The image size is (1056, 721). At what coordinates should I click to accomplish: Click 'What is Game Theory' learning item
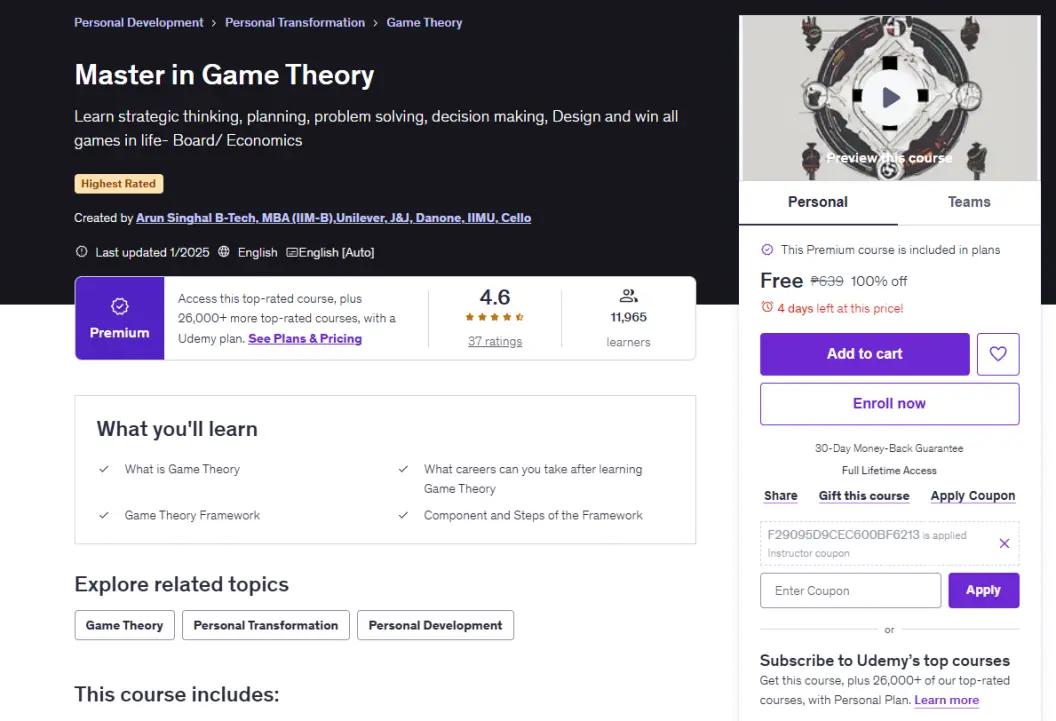coord(182,469)
